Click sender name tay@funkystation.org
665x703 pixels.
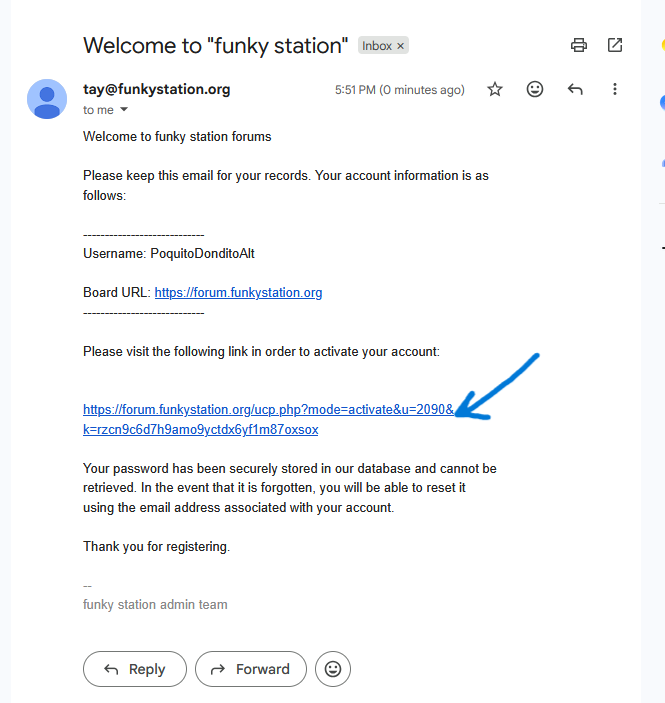156,89
